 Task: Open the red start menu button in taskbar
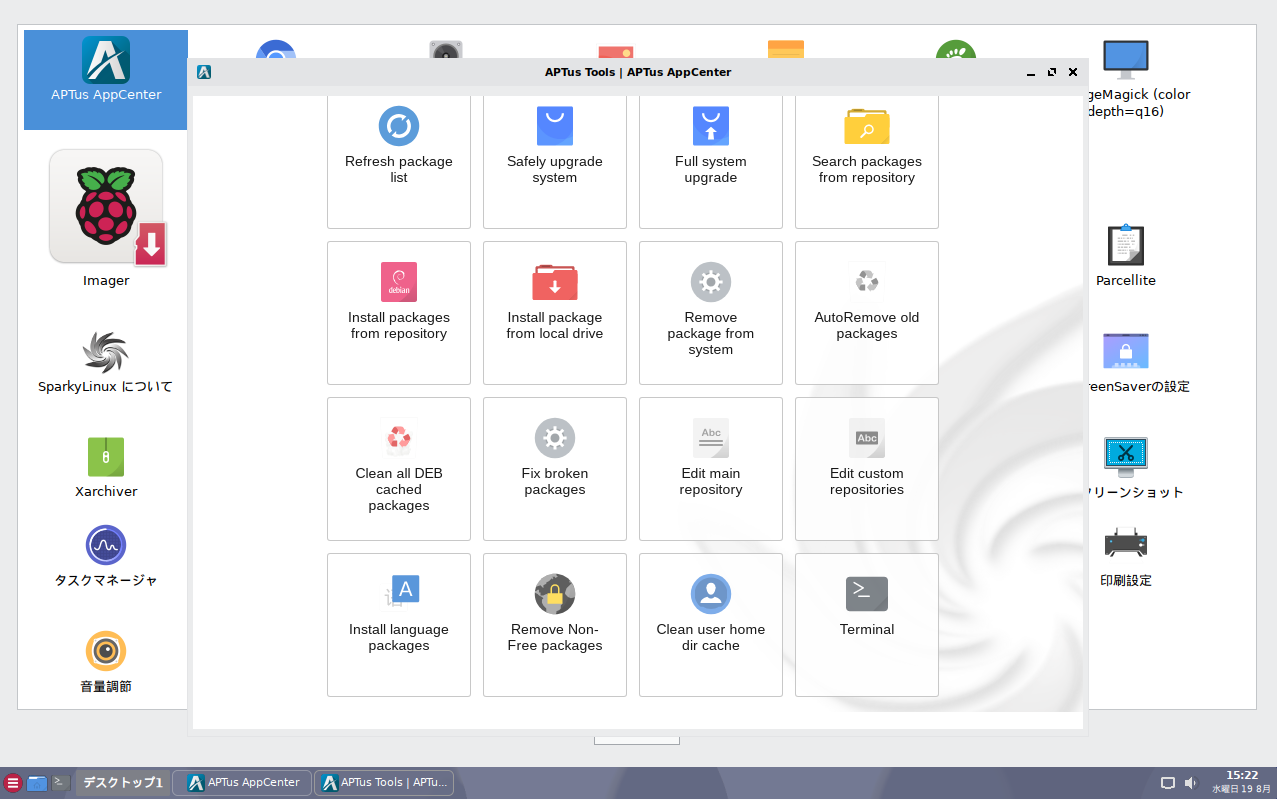tap(13, 783)
